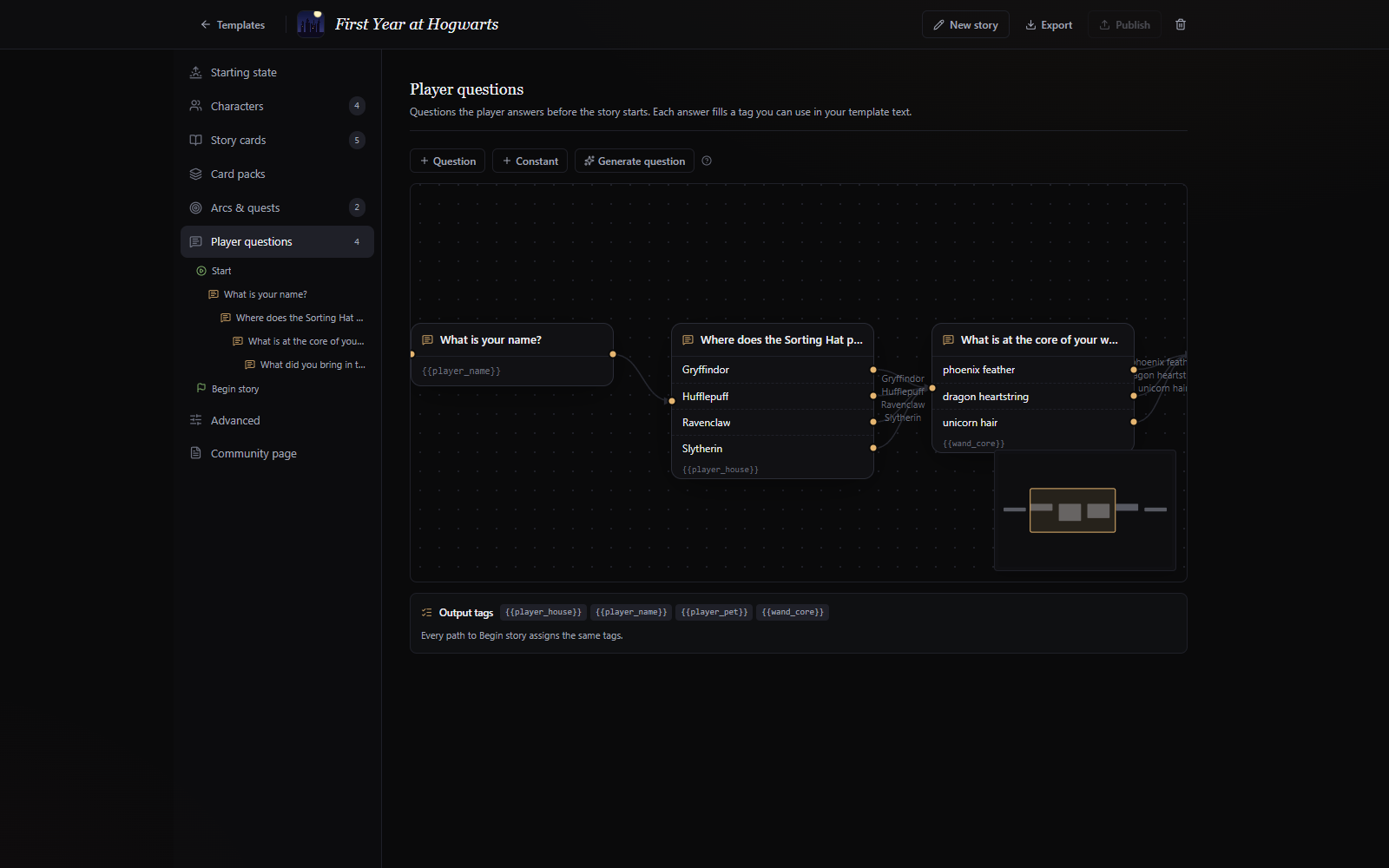This screenshot has height=868, width=1389.
Task: Click the New story button
Action: (965, 25)
